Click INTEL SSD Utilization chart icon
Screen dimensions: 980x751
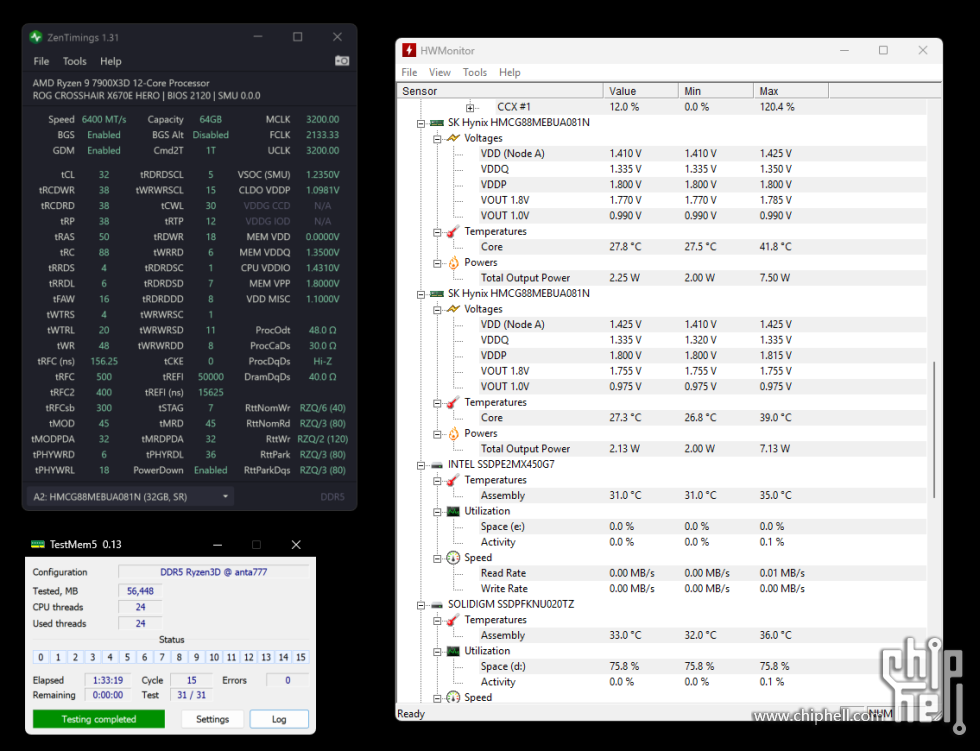click(453, 511)
